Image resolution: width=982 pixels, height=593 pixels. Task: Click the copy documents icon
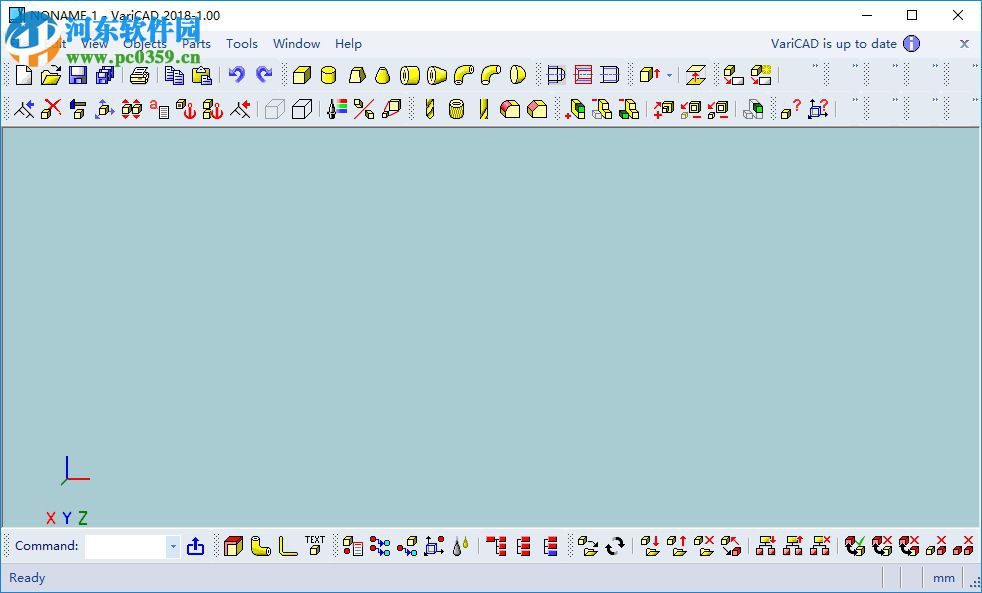coord(174,75)
